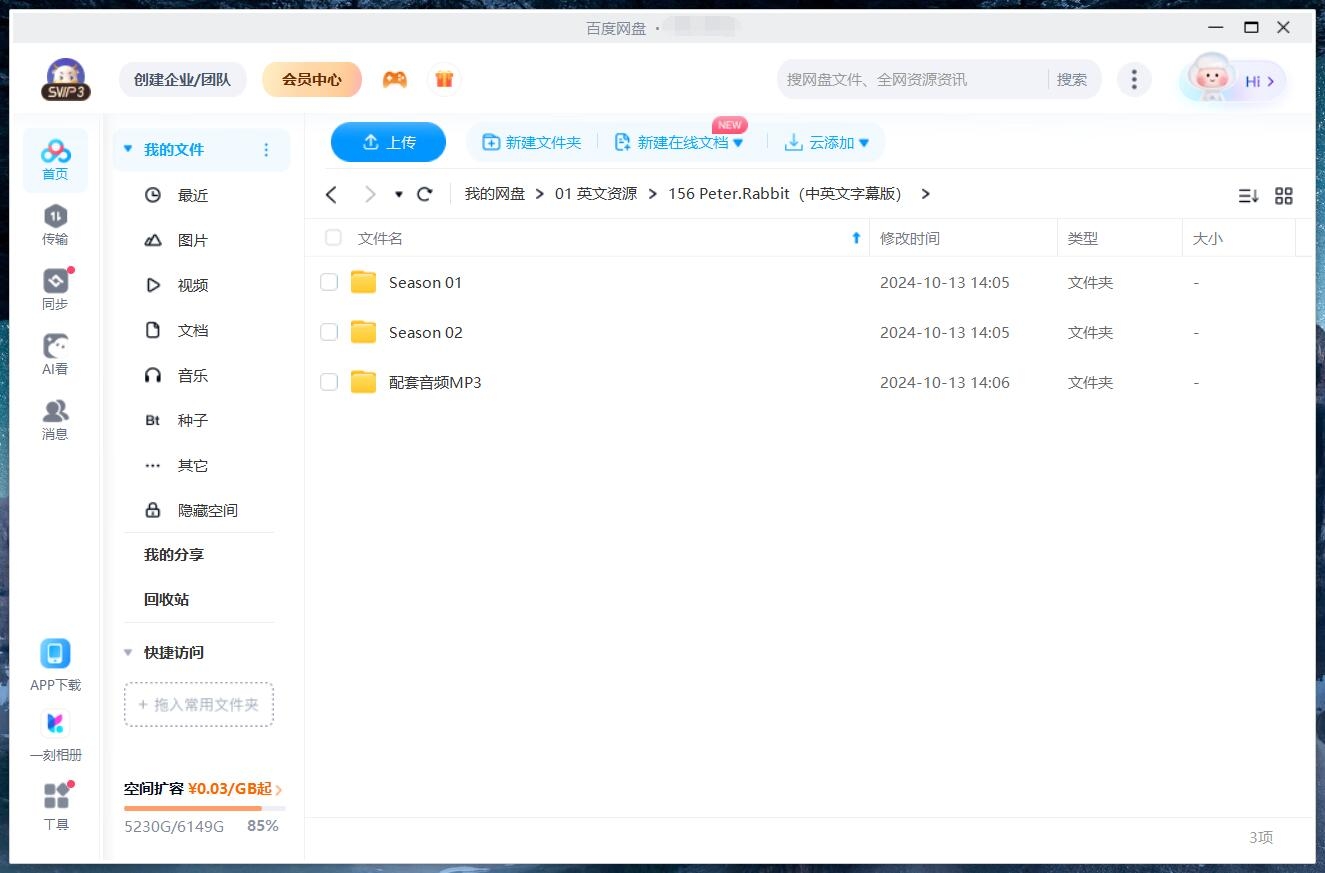Open the AI看 feature

pyautogui.click(x=55, y=352)
